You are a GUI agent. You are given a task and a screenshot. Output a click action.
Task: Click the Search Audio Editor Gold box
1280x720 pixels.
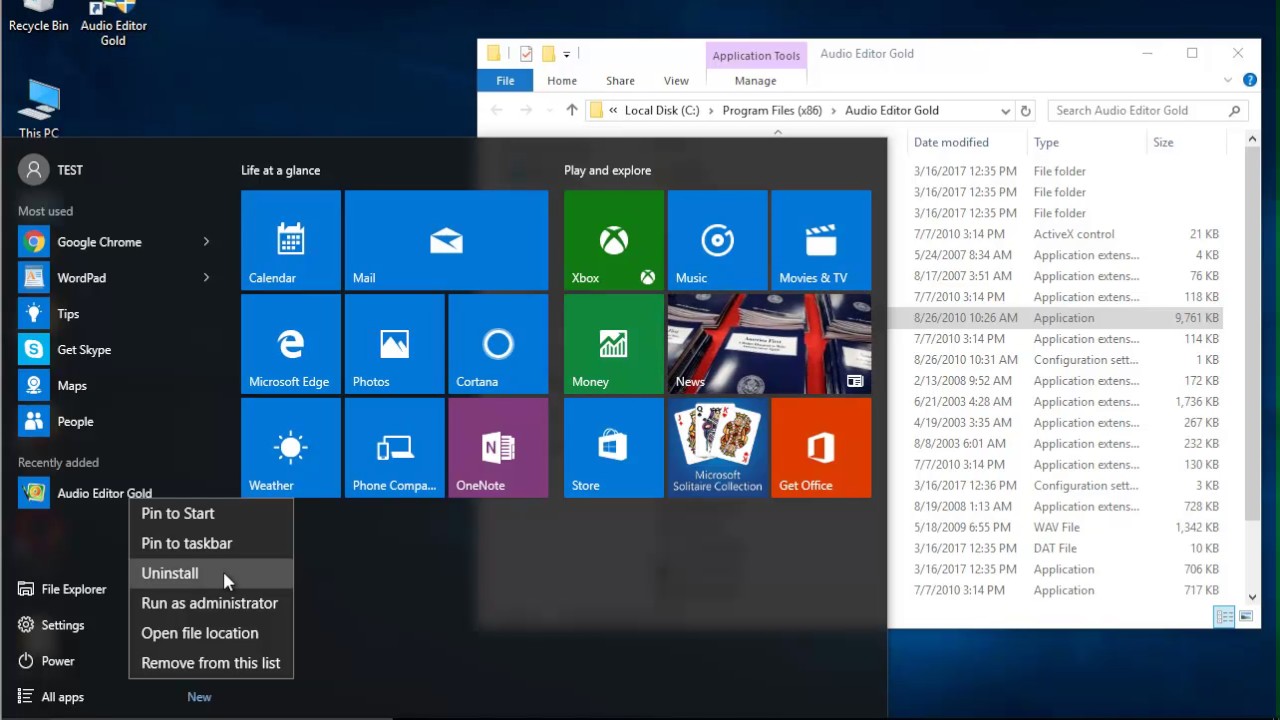(x=1147, y=111)
